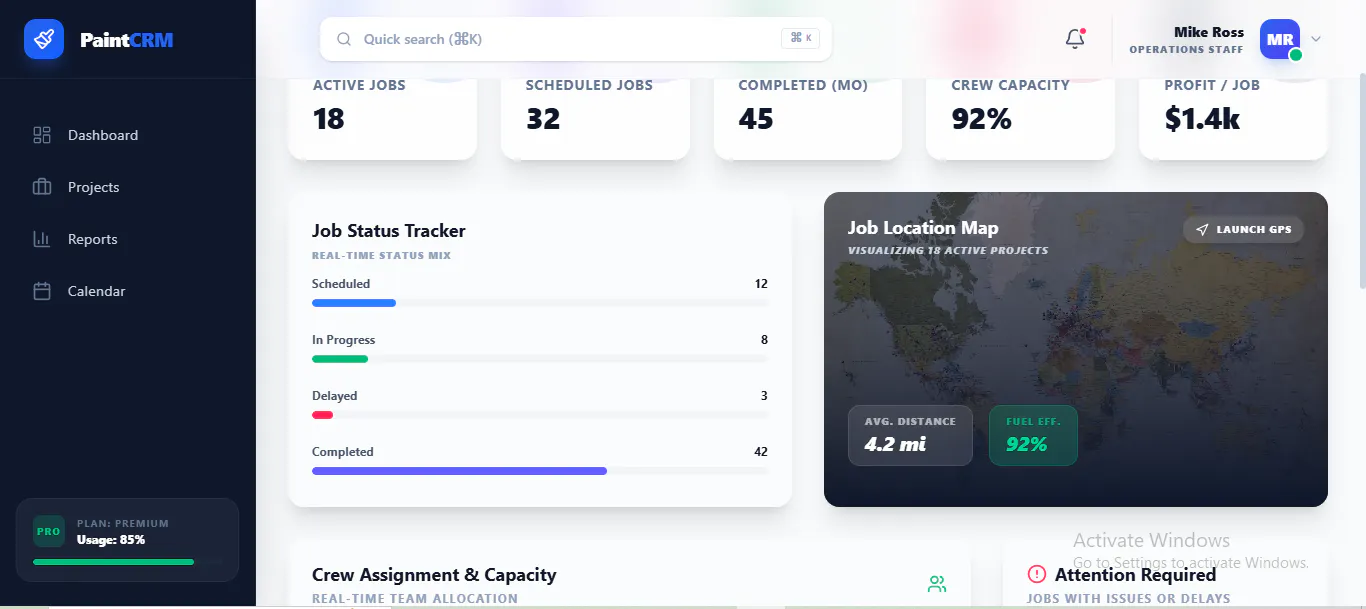Click Visualizing 18 Active Projects subtitle
1366x609 pixels.
pos(948,250)
